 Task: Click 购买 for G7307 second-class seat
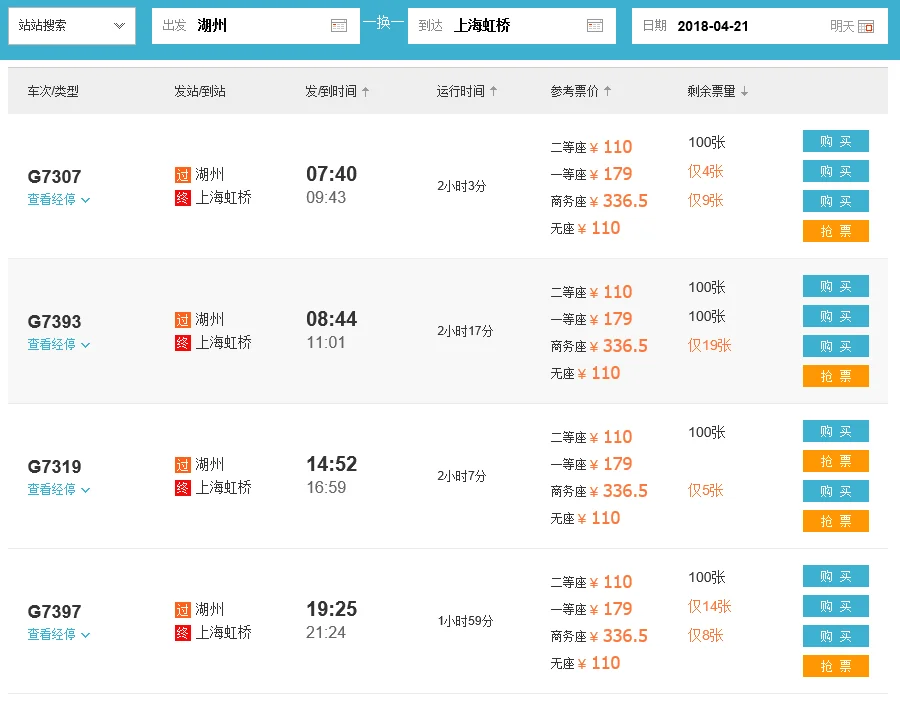835,141
